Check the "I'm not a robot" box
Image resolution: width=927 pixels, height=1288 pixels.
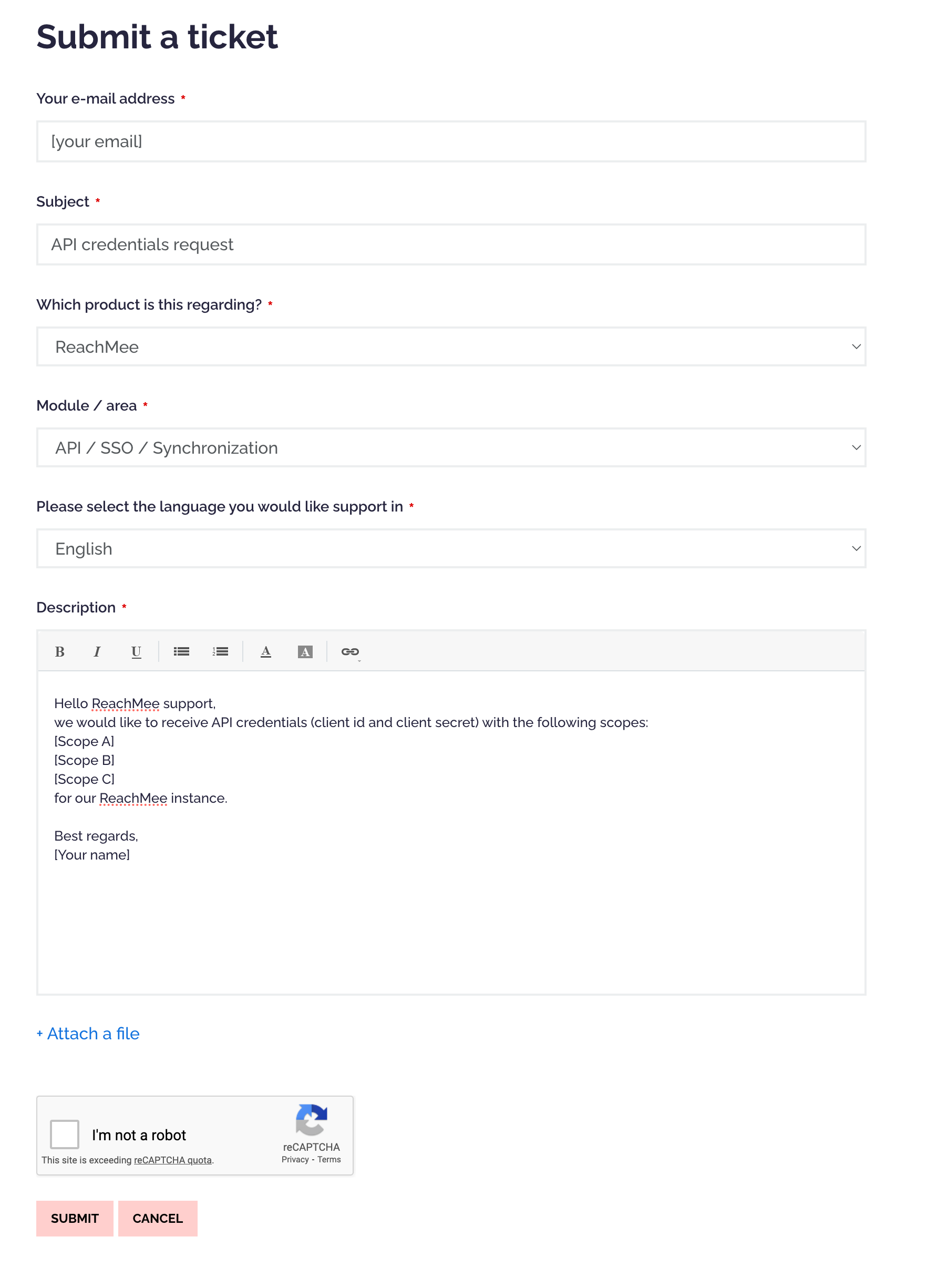tap(65, 1134)
